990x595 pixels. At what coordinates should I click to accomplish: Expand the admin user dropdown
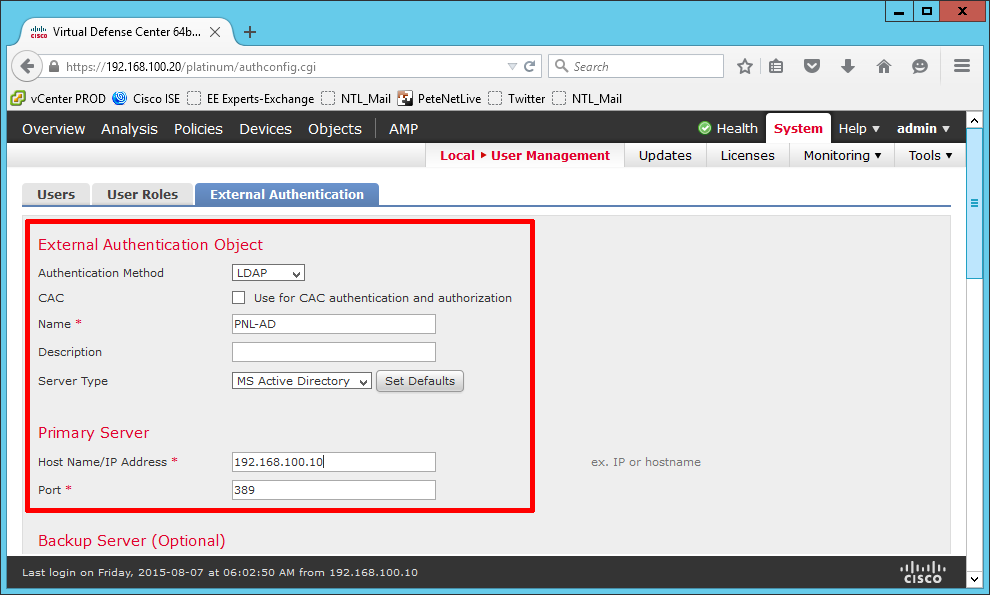(x=923, y=128)
